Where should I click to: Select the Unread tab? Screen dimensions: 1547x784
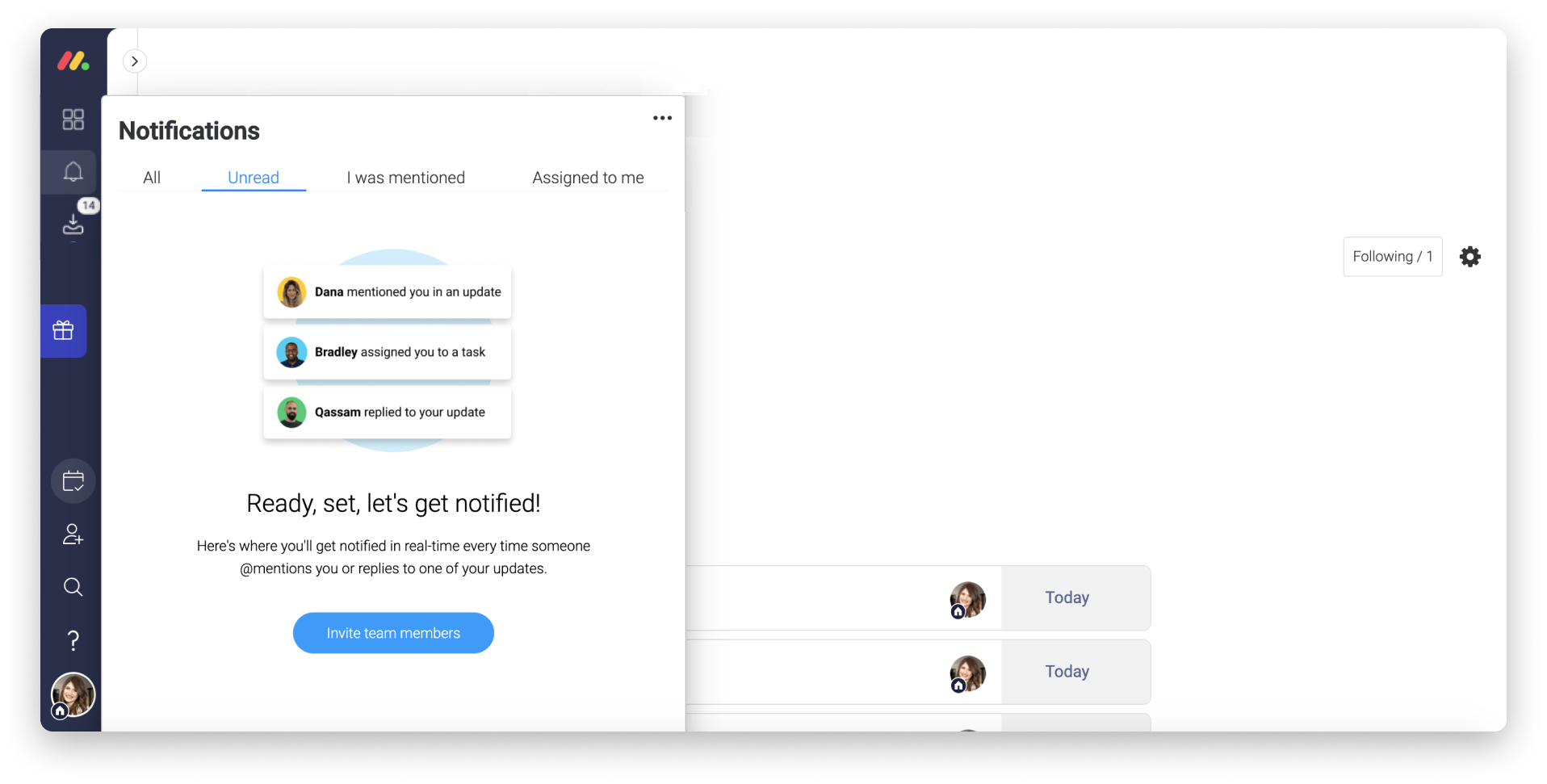(254, 178)
